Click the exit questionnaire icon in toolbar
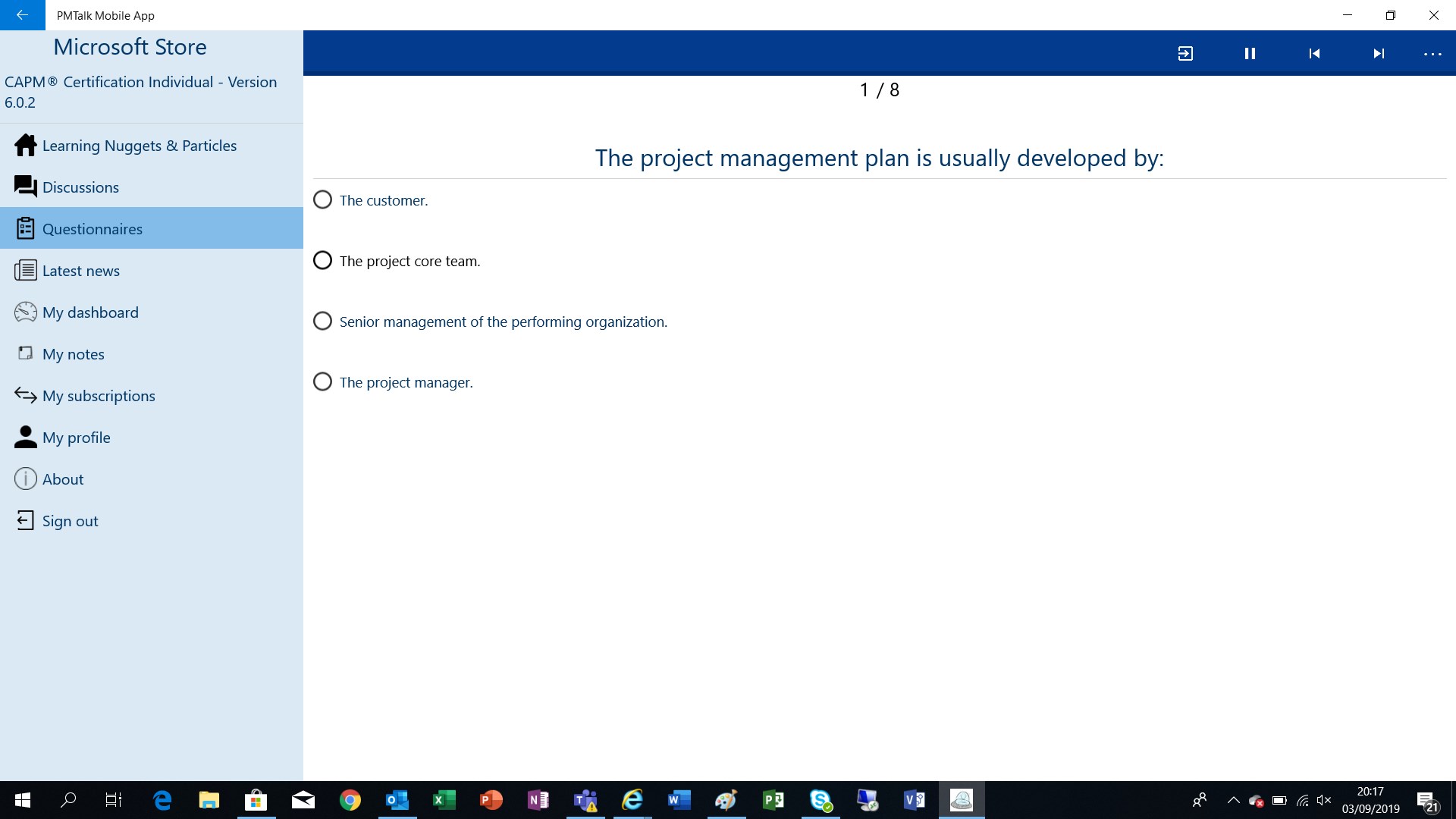The width and height of the screenshot is (1456, 819). (x=1185, y=53)
